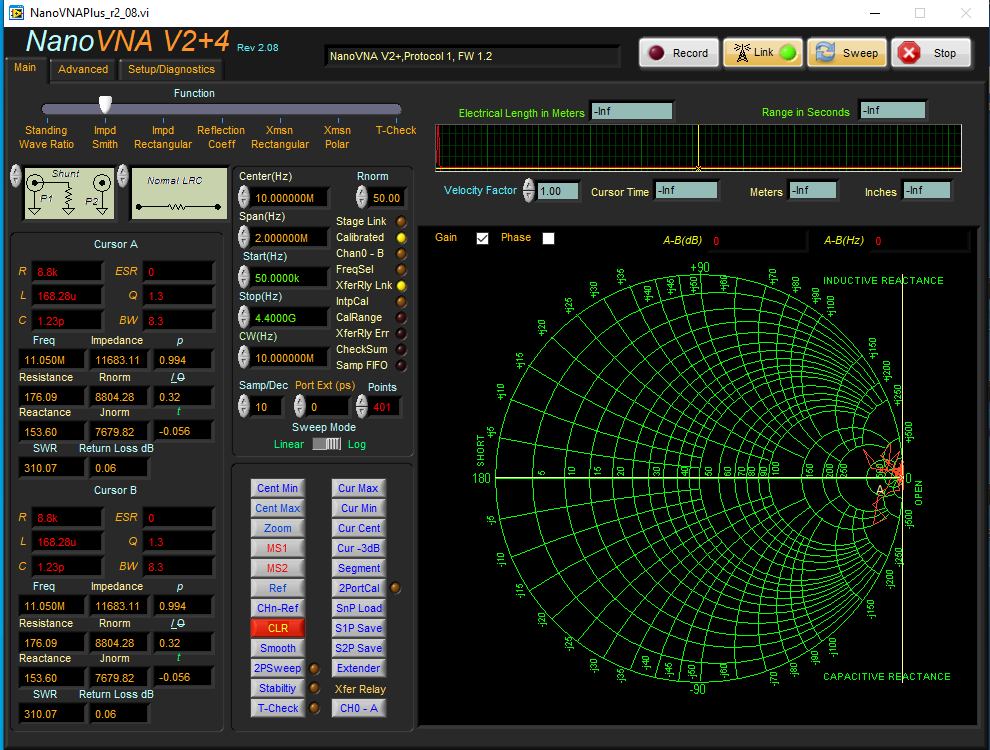Click the Velocity Factor input field
This screenshot has height=750, width=990.
click(x=558, y=191)
